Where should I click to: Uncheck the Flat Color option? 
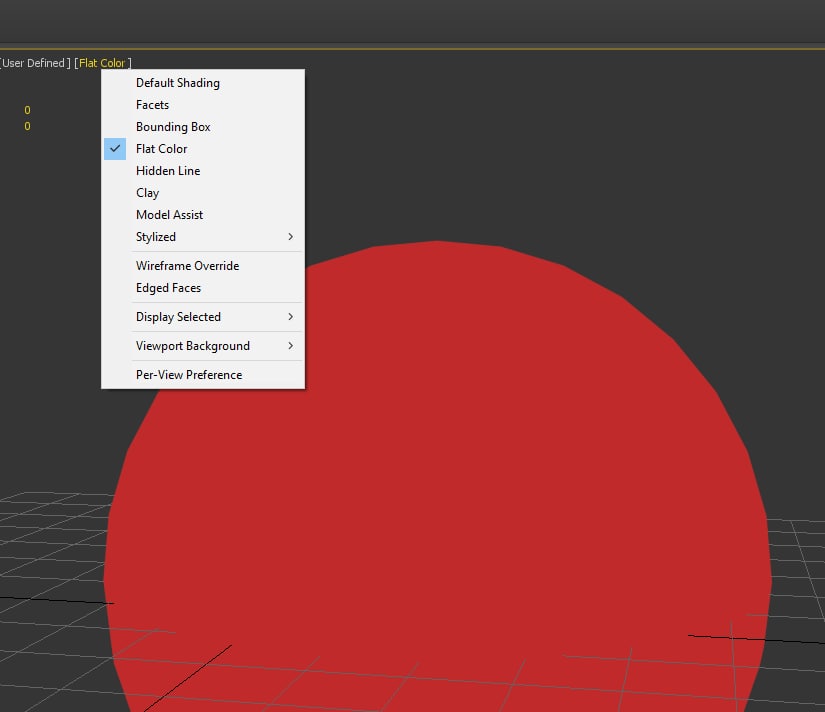coord(203,149)
